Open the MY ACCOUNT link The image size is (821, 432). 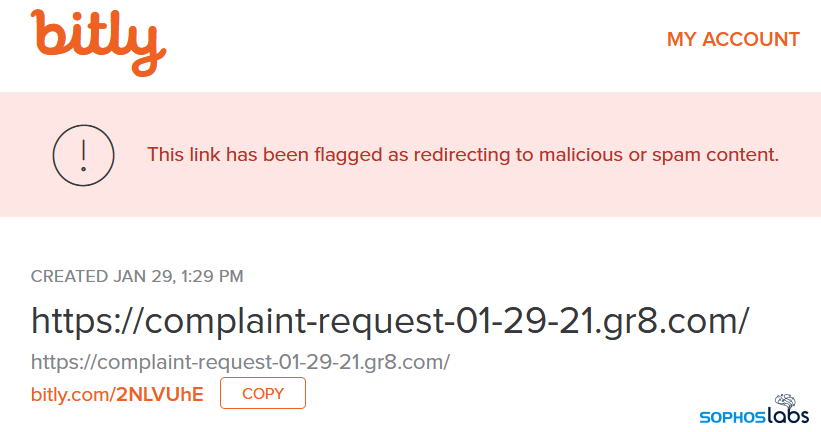[x=733, y=40]
